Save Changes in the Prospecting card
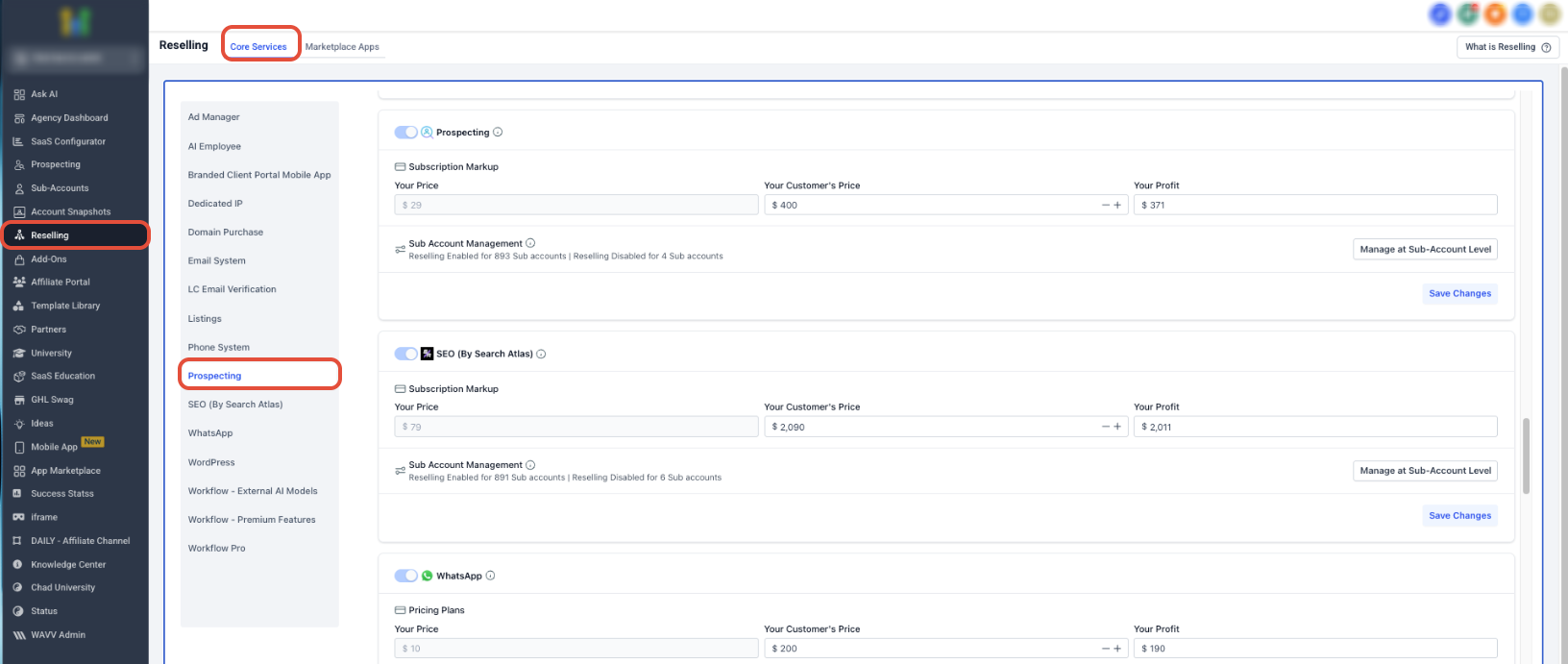This screenshot has width=1568, height=664. [1460, 294]
